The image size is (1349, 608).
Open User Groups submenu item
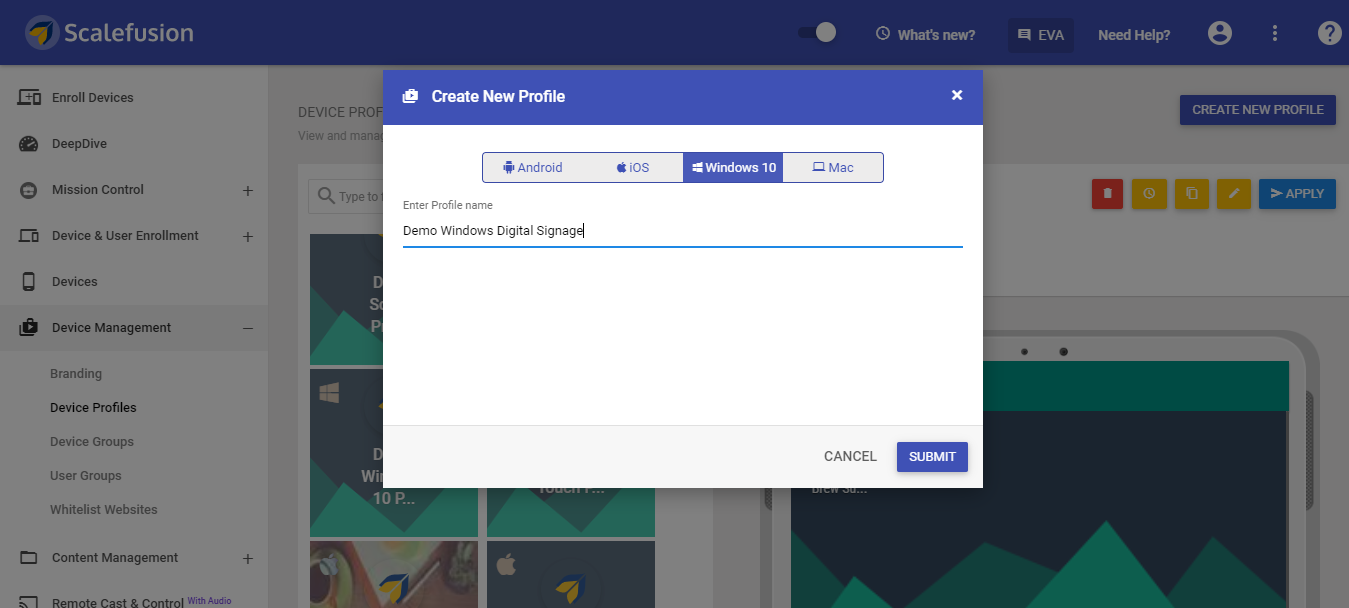[x=86, y=476]
